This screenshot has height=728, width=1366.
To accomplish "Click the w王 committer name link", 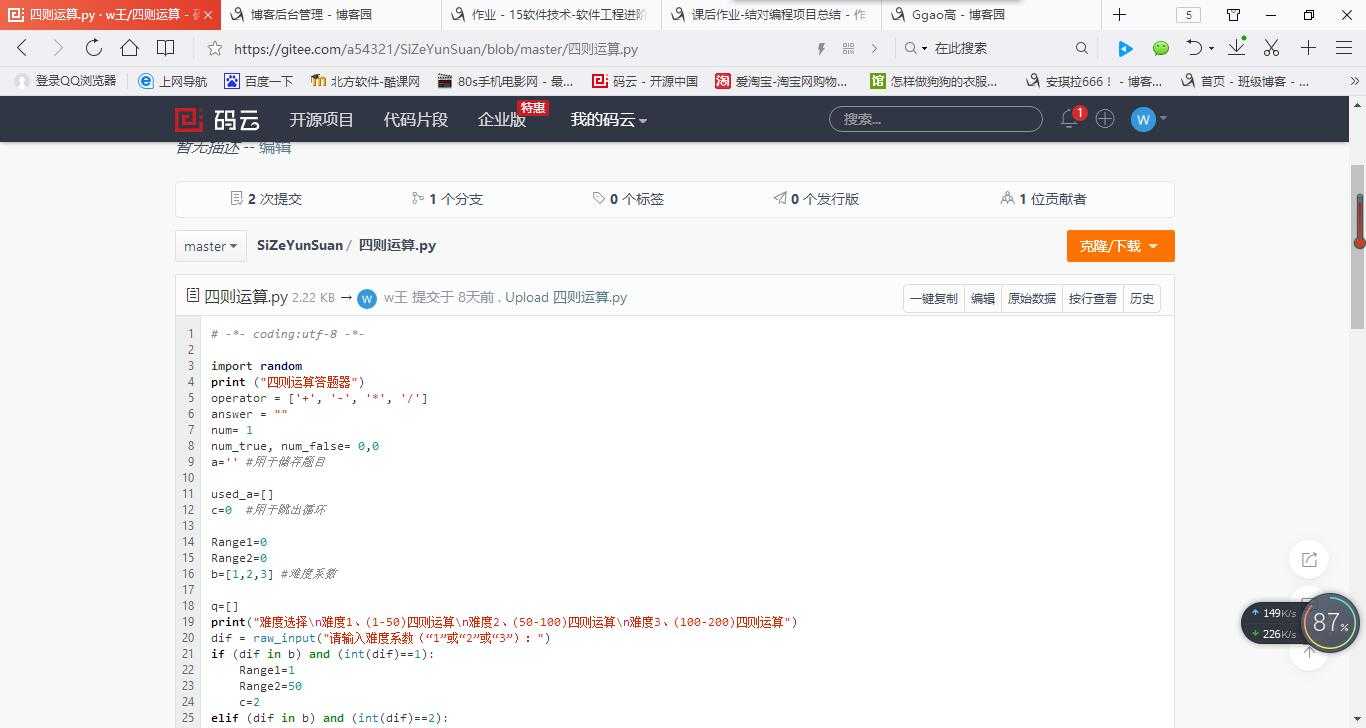I will 396,297.
